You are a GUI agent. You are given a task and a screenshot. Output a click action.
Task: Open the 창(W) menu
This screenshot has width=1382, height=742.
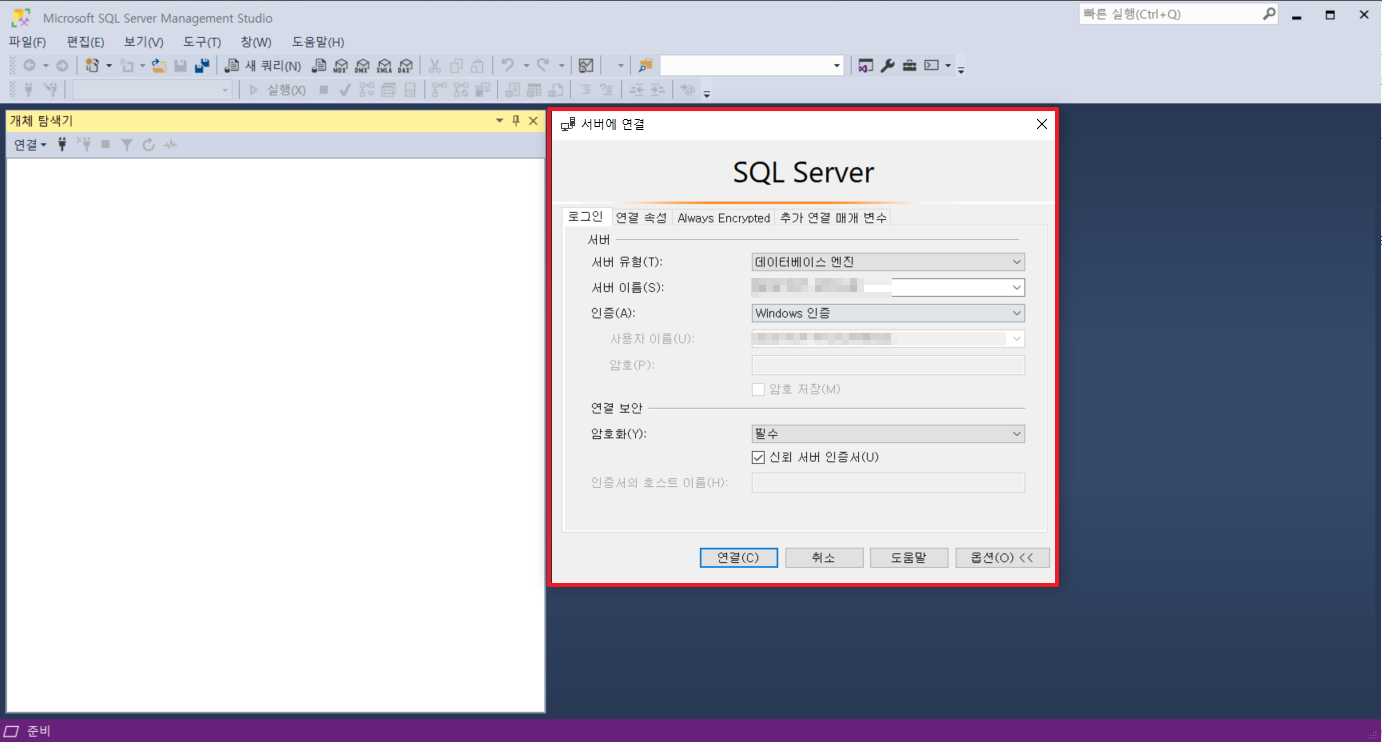point(255,42)
